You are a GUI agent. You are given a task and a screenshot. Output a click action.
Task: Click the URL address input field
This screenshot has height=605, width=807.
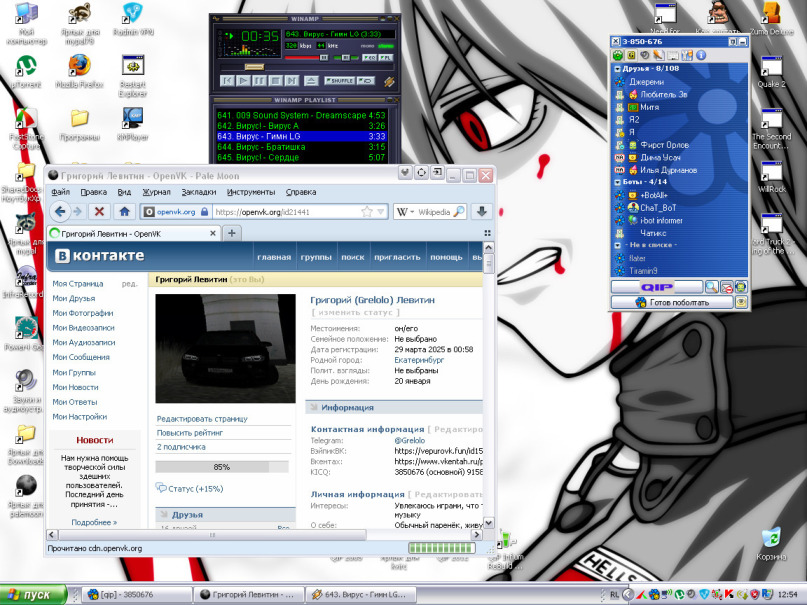287,211
